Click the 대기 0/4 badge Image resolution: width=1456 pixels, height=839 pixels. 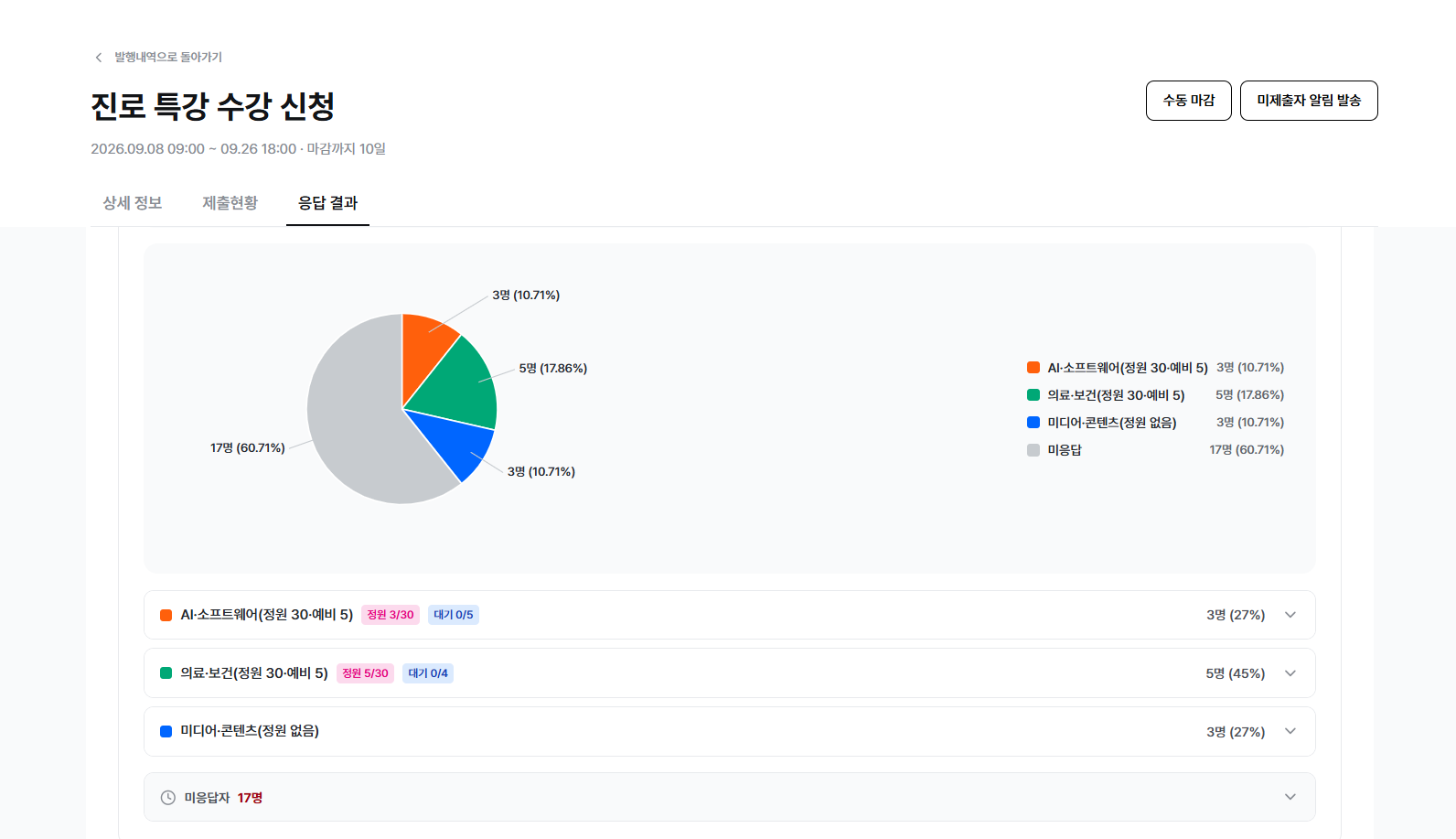(x=428, y=673)
